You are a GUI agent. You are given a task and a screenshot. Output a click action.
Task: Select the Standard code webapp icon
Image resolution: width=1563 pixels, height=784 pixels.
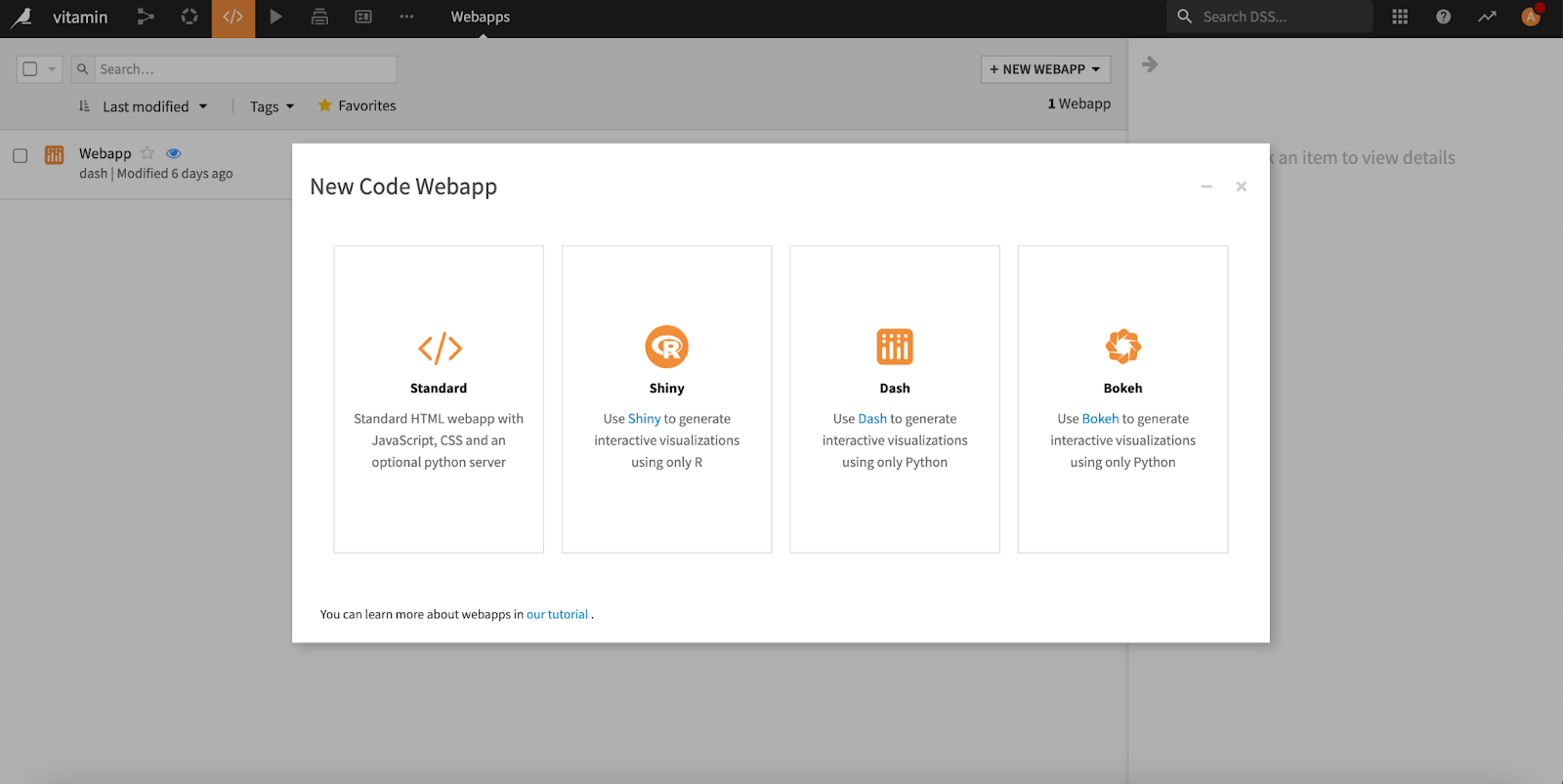click(439, 348)
